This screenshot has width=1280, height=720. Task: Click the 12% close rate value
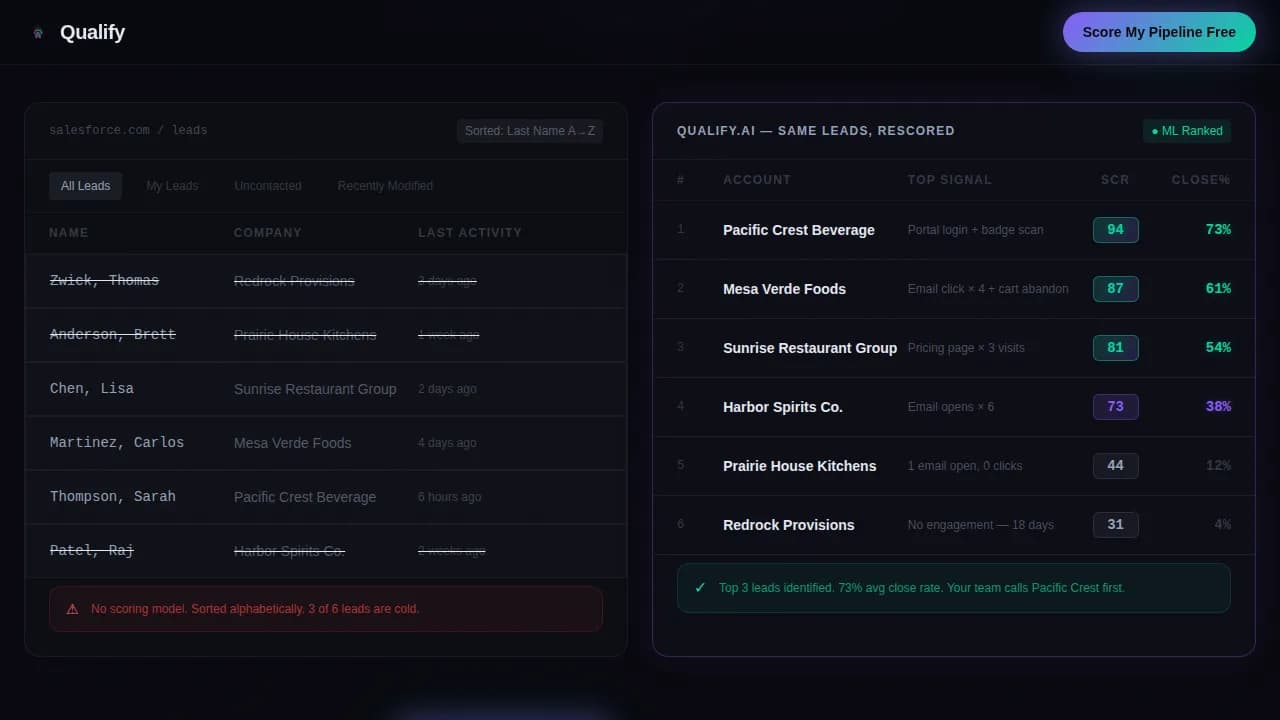pos(1218,466)
